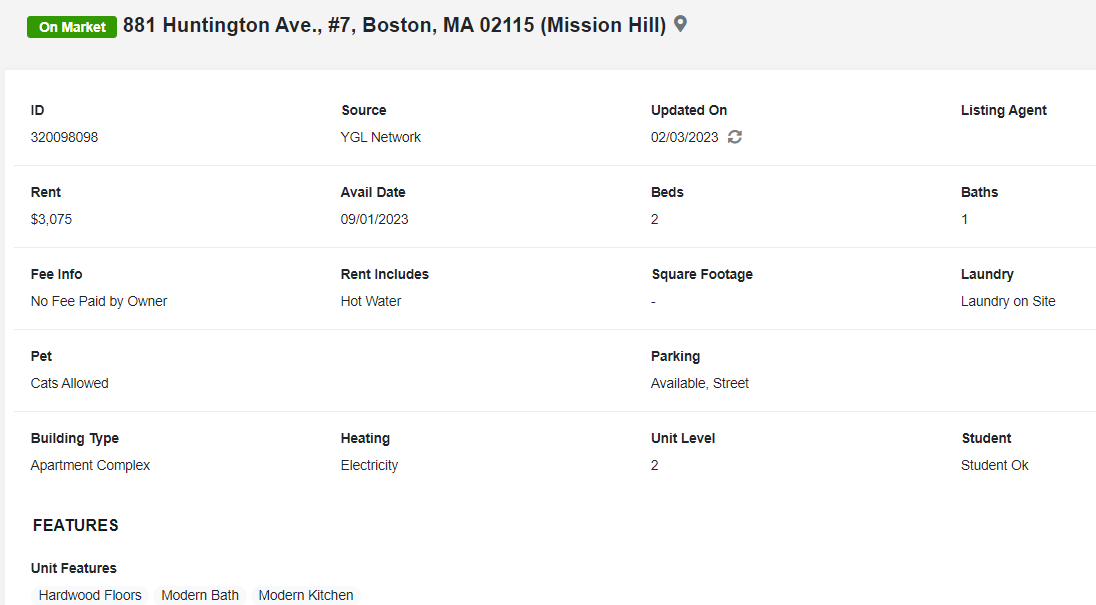This screenshot has width=1096, height=605.
Task: Click the 09/01/2023 avail date value
Action: click(374, 219)
